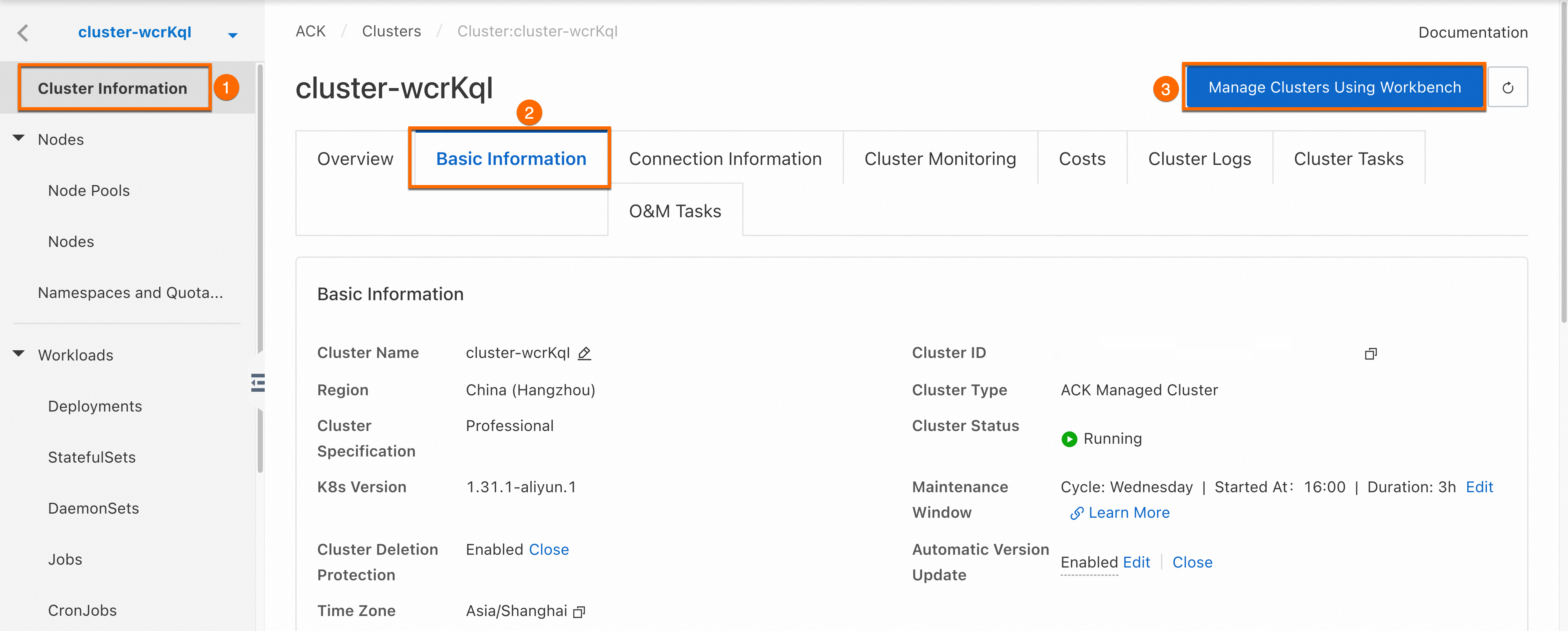Image resolution: width=1568 pixels, height=631 pixels.
Task: Open the cluster-wcrKql switcher dropdown arrow
Action: 233,35
